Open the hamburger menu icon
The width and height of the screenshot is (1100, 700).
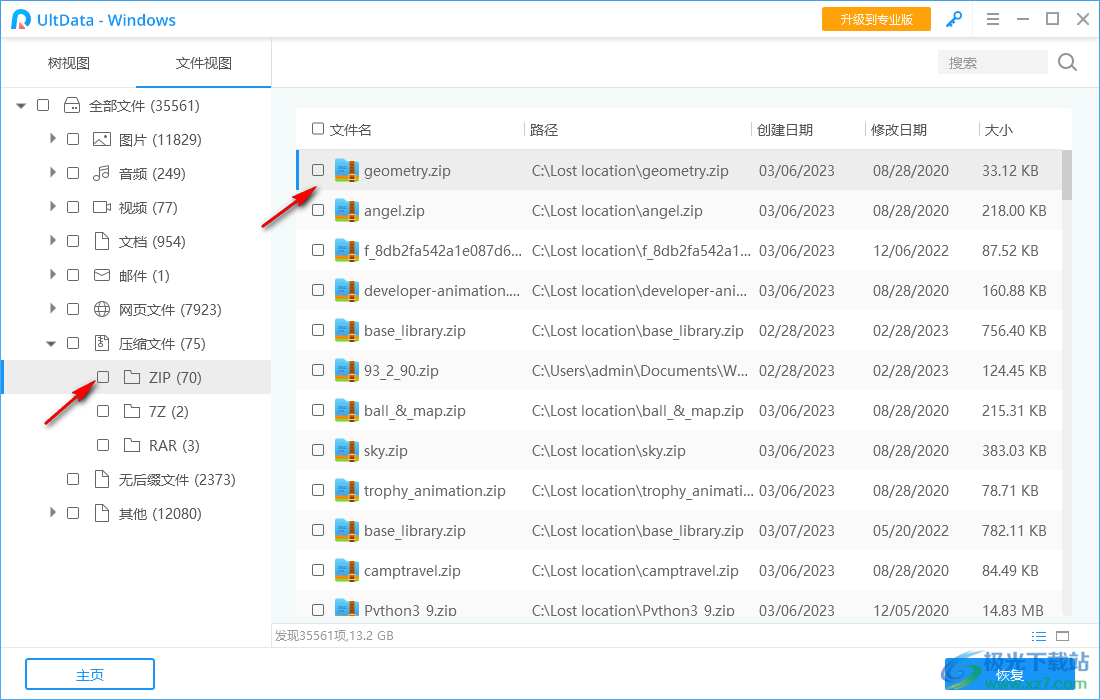(x=993, y=19)
